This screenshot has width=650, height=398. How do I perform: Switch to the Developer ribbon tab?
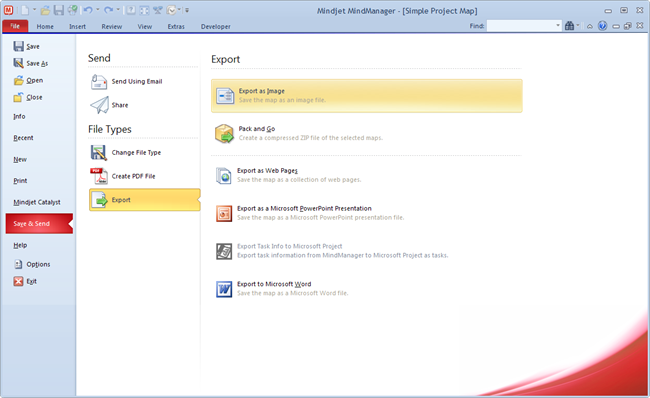216,27
